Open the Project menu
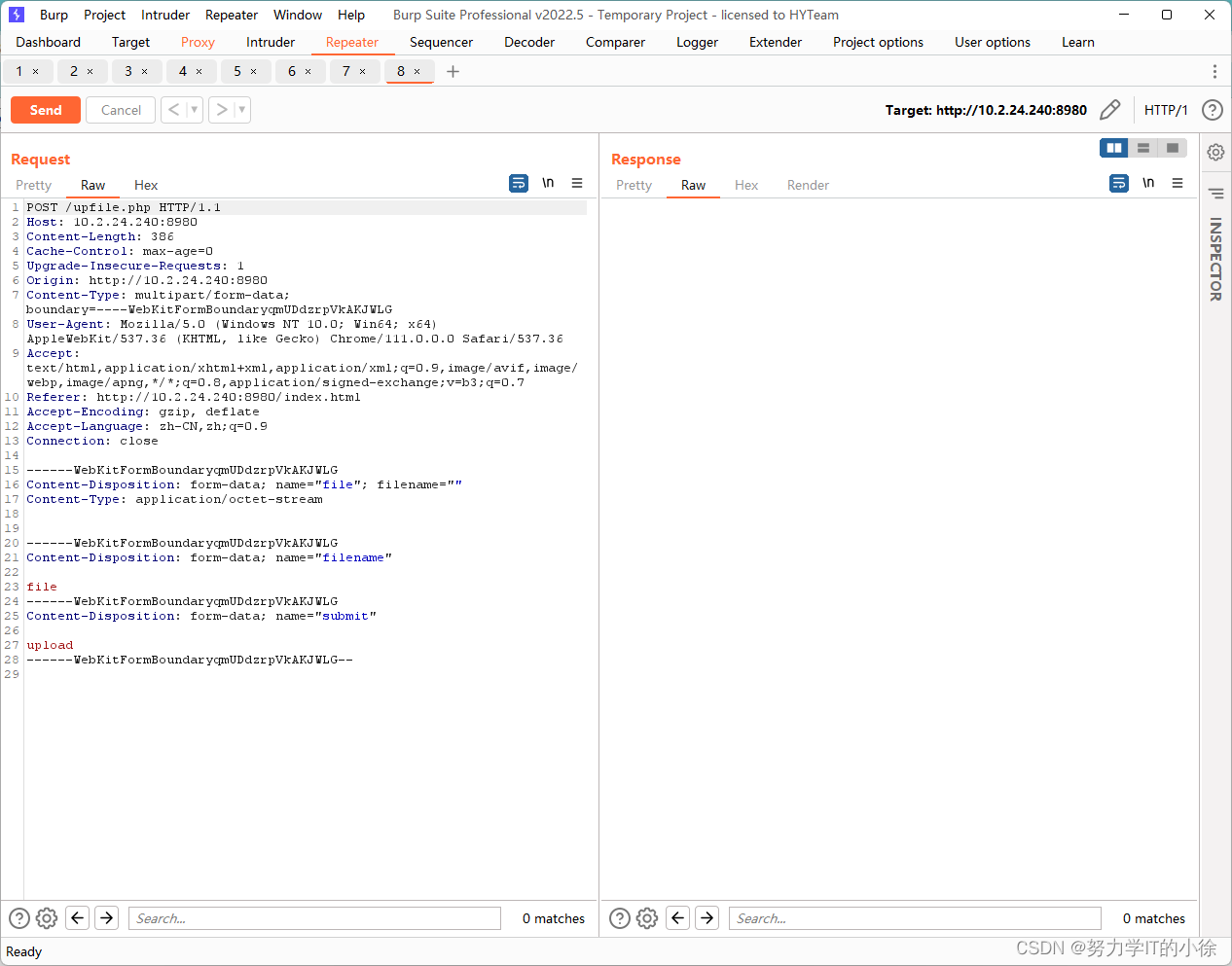1232x966 pixels. tap(105, 15)
